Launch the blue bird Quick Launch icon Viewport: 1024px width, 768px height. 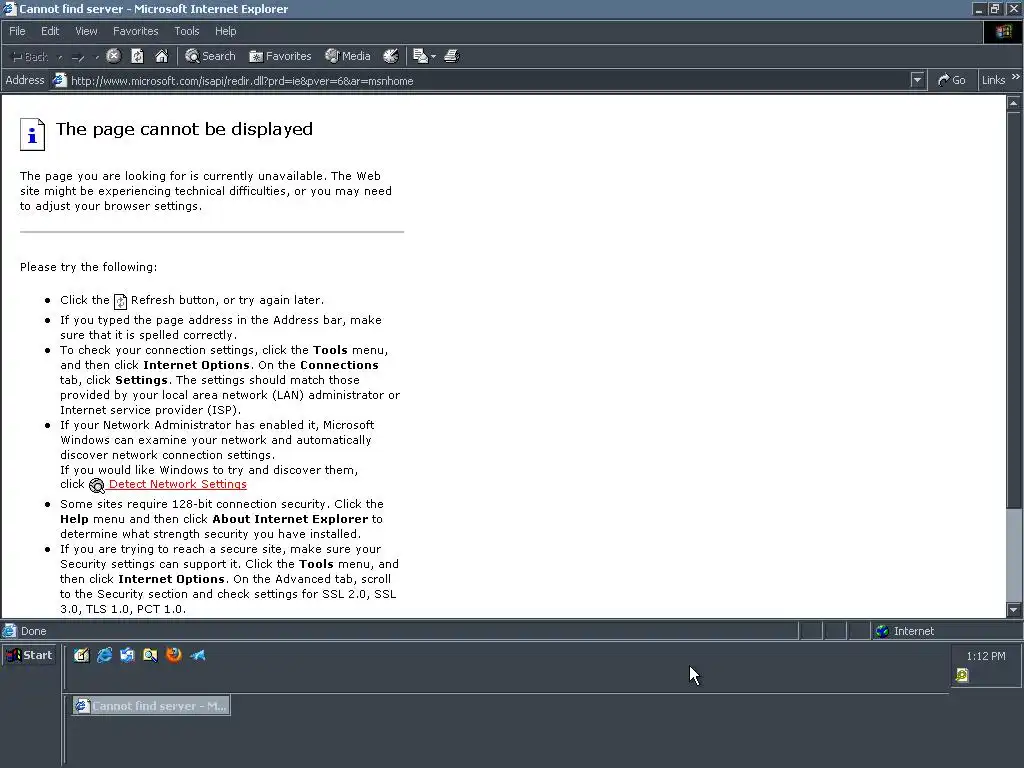click(x=198, y=655)
